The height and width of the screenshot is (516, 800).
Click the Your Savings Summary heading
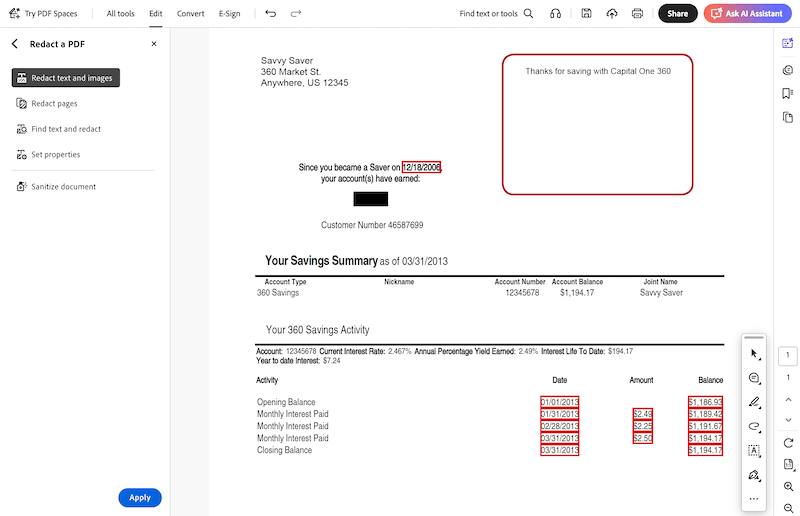click(321, 261)
